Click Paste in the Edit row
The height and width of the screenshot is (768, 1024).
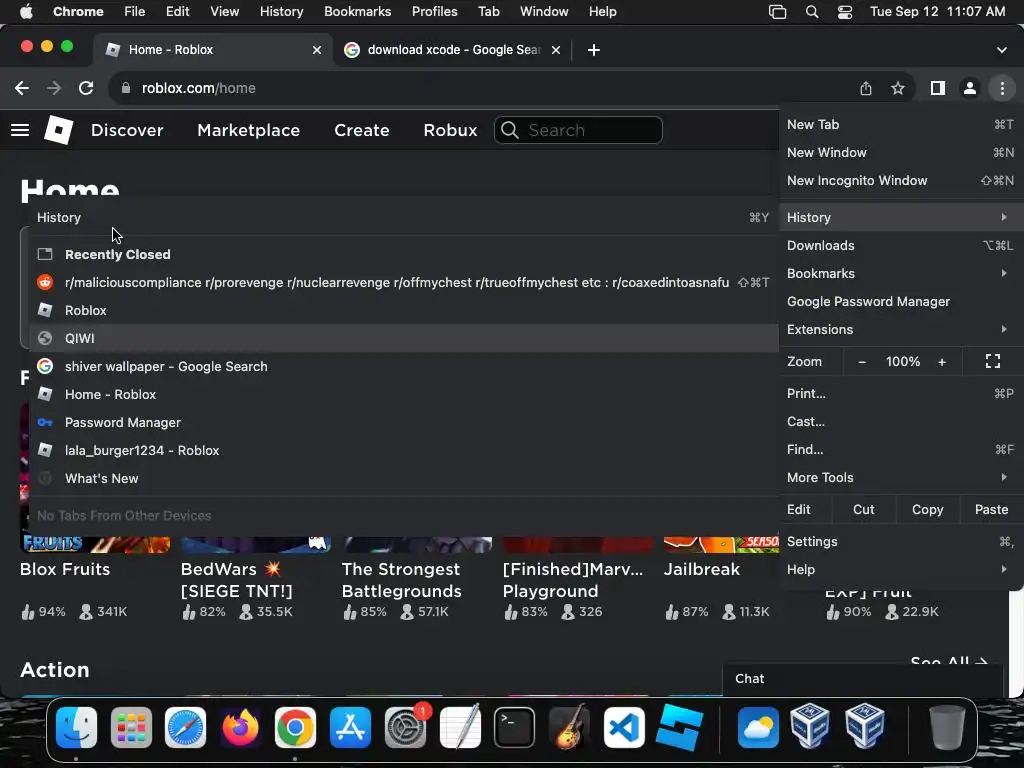point(991,510)
